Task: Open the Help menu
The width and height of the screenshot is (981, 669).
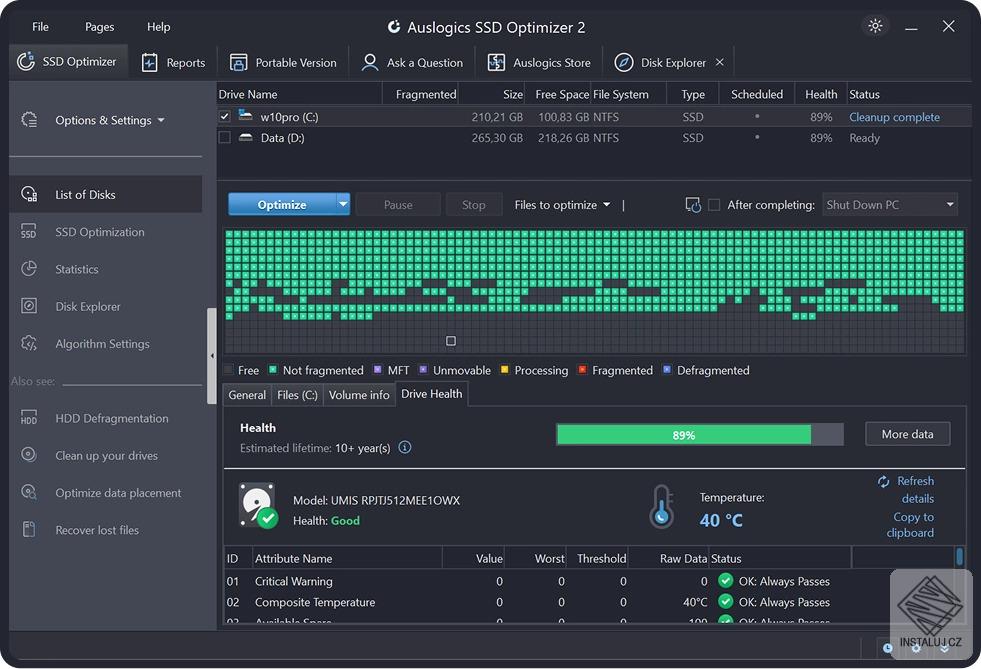Action: (x=158, y=27)
